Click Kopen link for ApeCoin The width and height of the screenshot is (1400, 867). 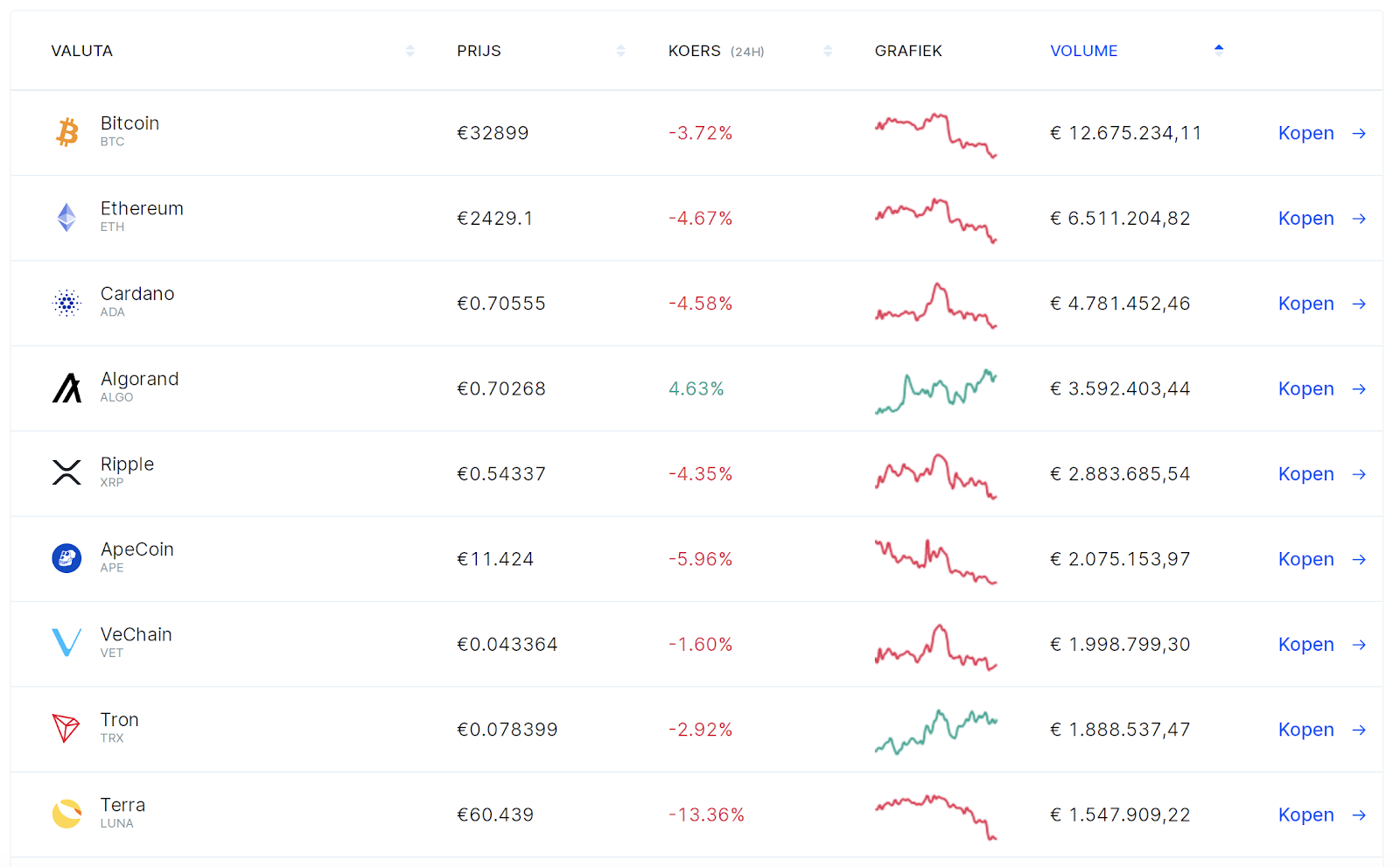(1305, 559)
